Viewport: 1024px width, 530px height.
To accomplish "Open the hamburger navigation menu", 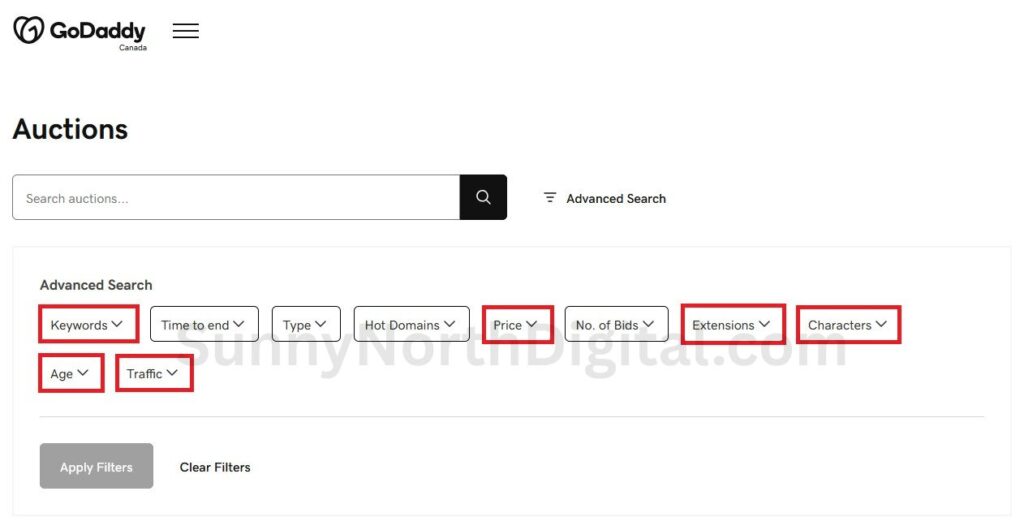I will click(x=185, y=31).
